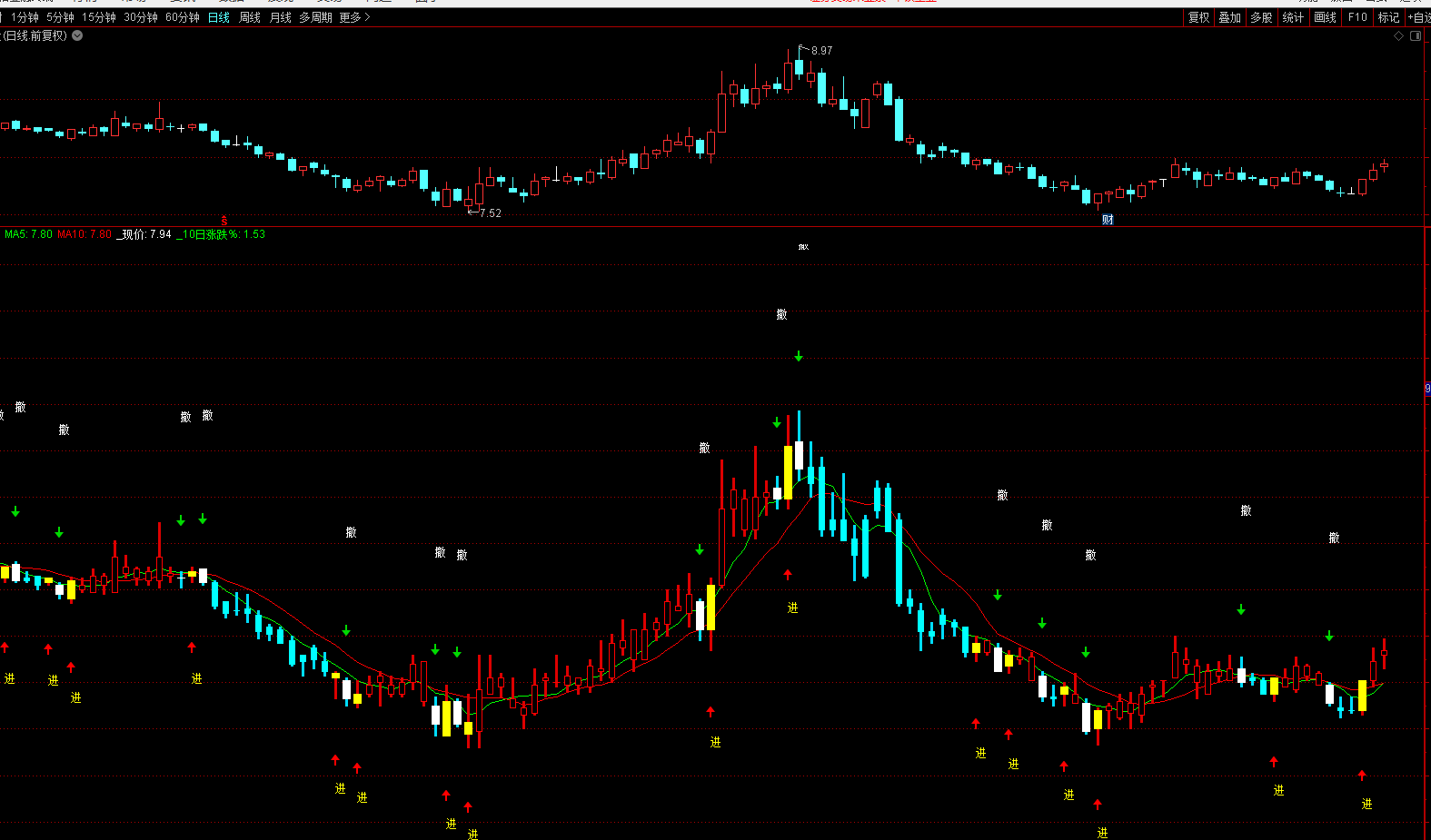Toggle 多股 multi-stock view

point(1261,17)
